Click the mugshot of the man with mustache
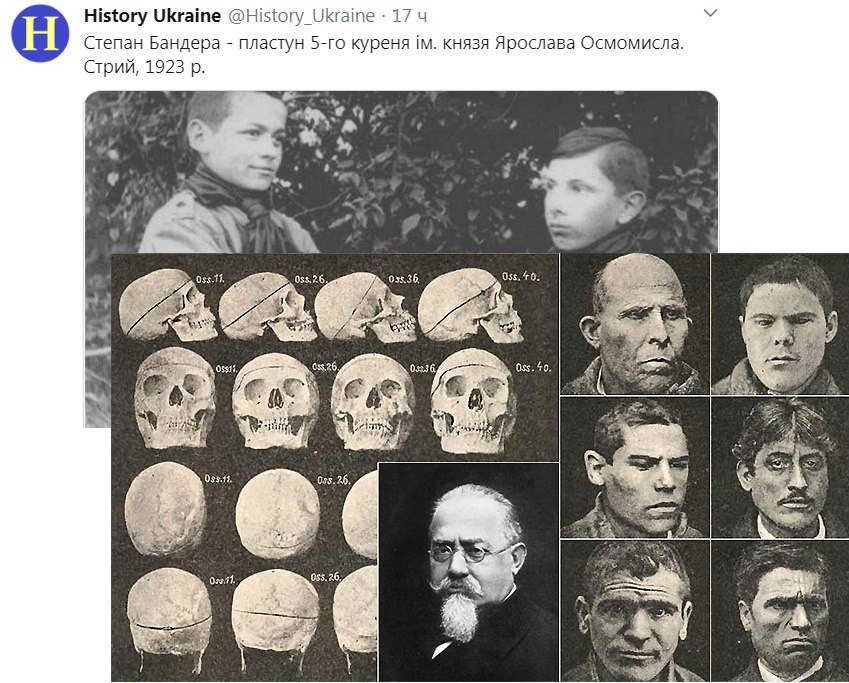 [780, 468]
